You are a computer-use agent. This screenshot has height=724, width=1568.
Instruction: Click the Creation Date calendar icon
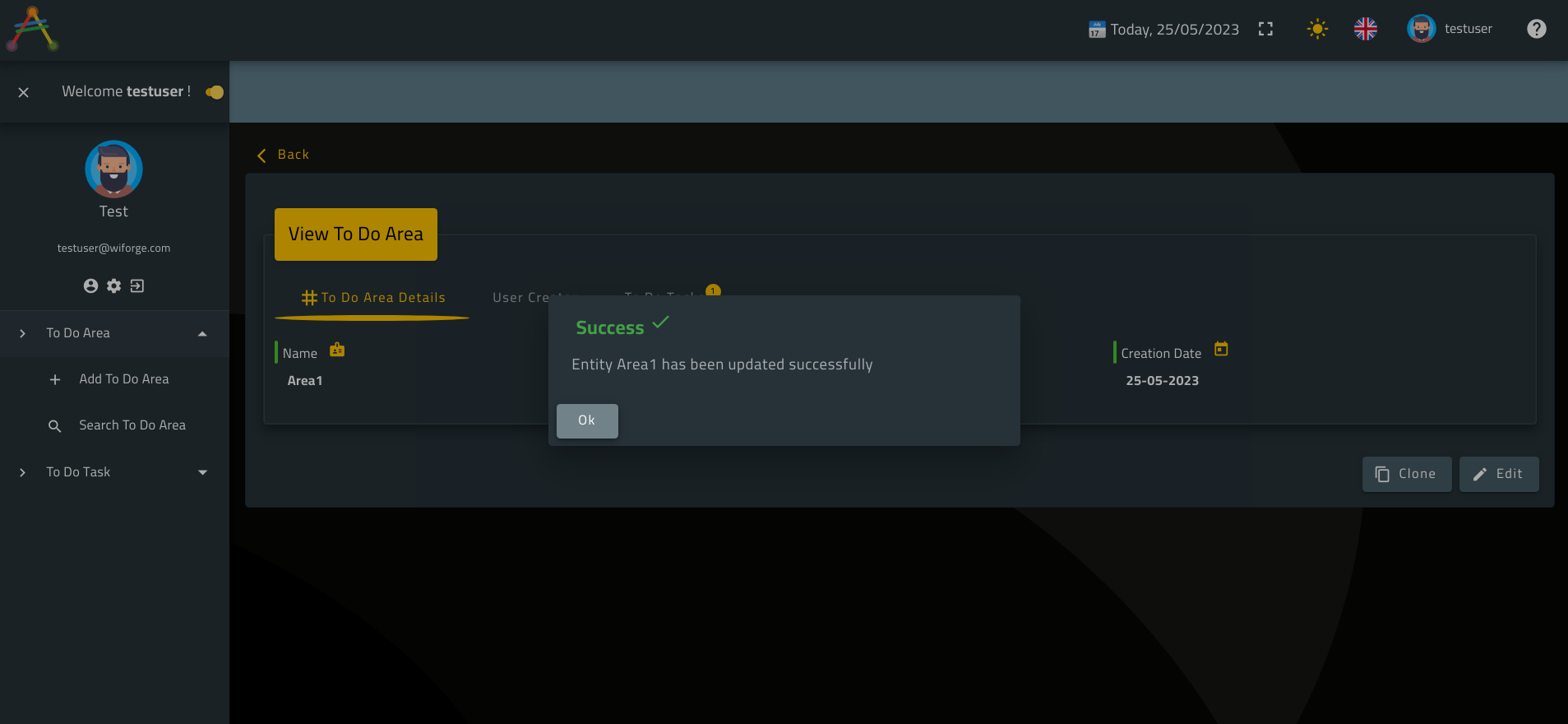click(1221, 349)
